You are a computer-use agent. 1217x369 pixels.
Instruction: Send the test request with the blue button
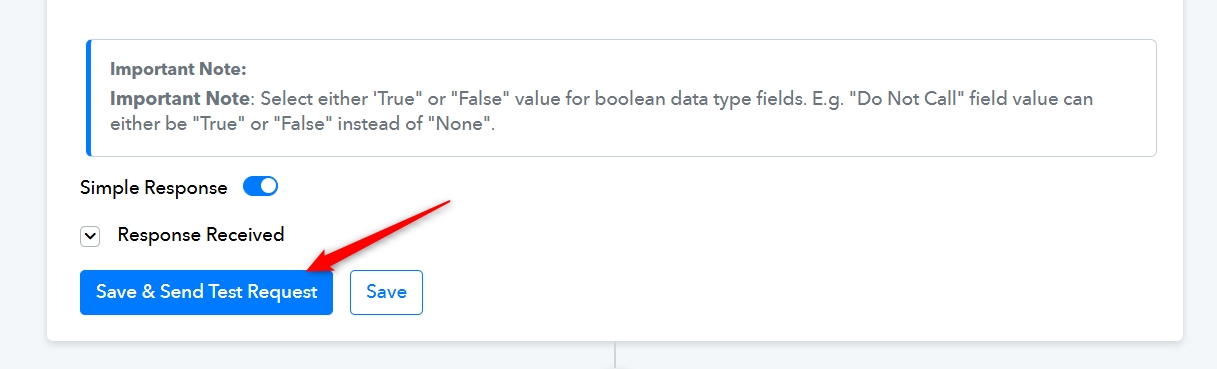206,292
